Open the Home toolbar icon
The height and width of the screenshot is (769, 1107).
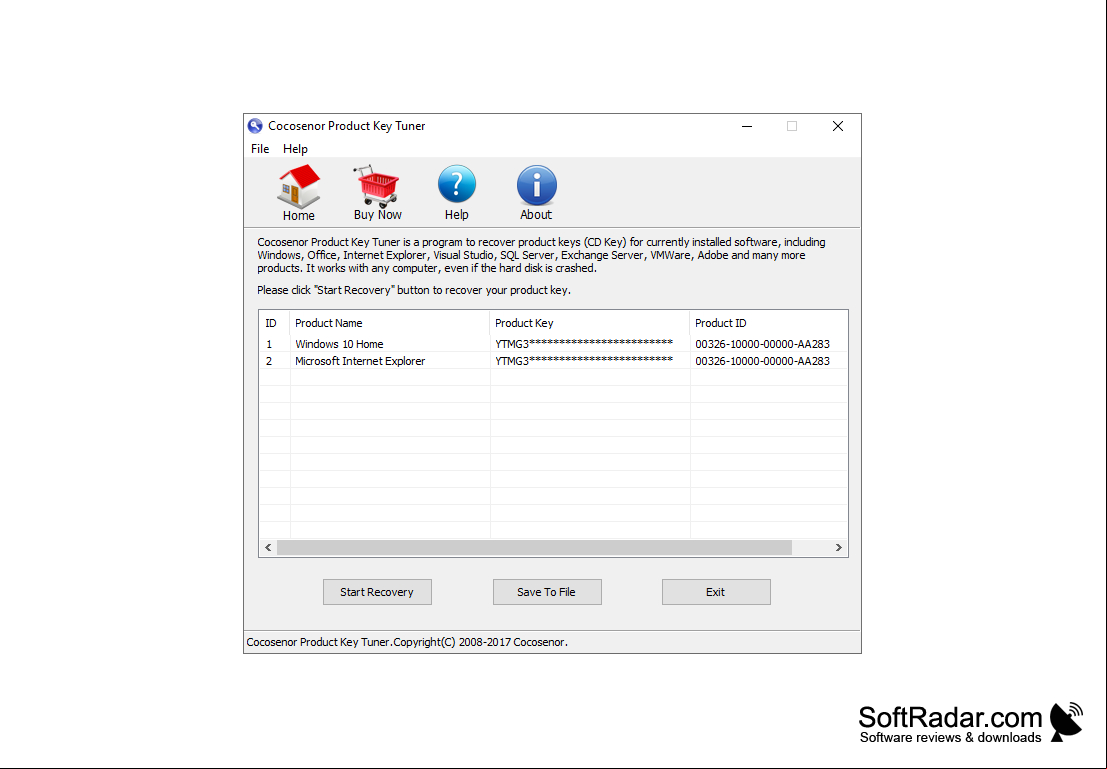click(x=299, y=193)
